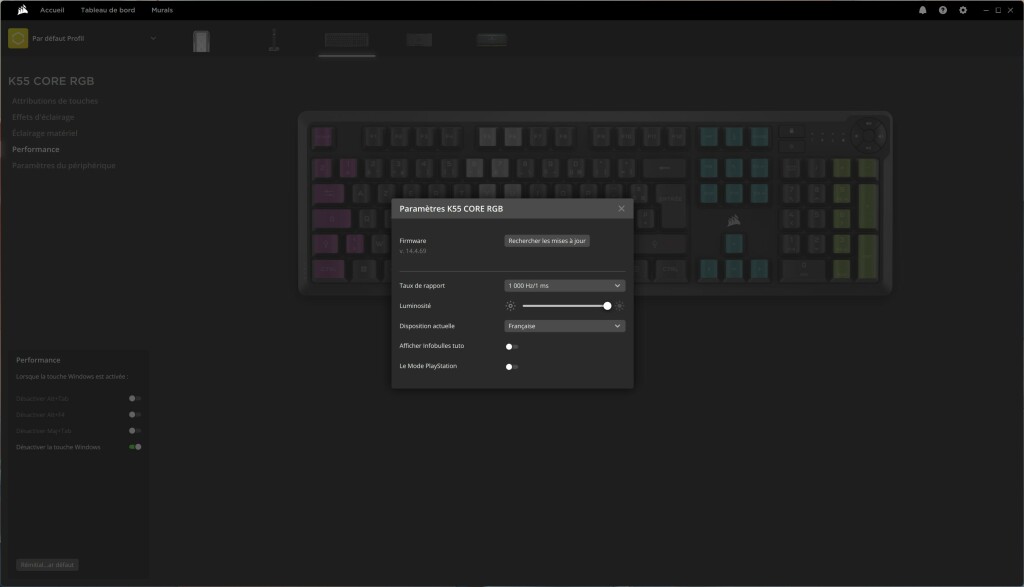This screenshot has height=587, width=1024.
Task: Enable the Le Mode PlayStation toggle
Action: tap(511, 366)
